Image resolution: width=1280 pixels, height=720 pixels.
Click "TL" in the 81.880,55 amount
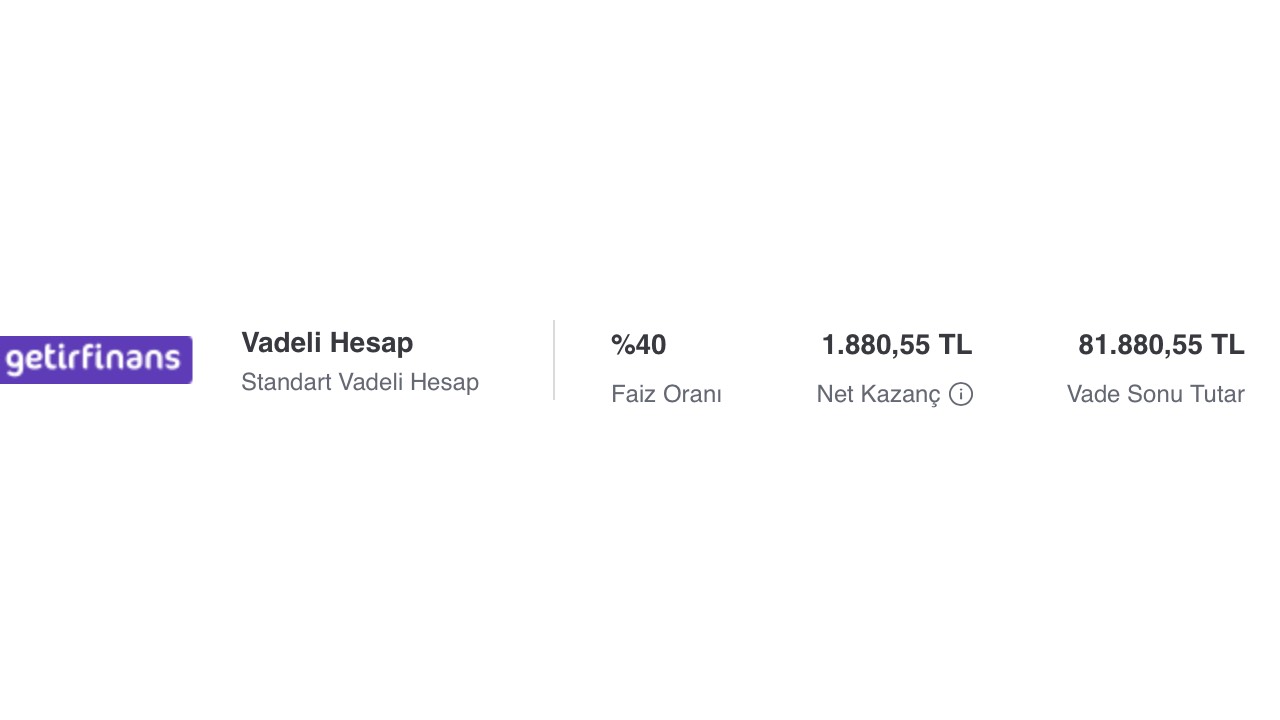pos(1228,345)
